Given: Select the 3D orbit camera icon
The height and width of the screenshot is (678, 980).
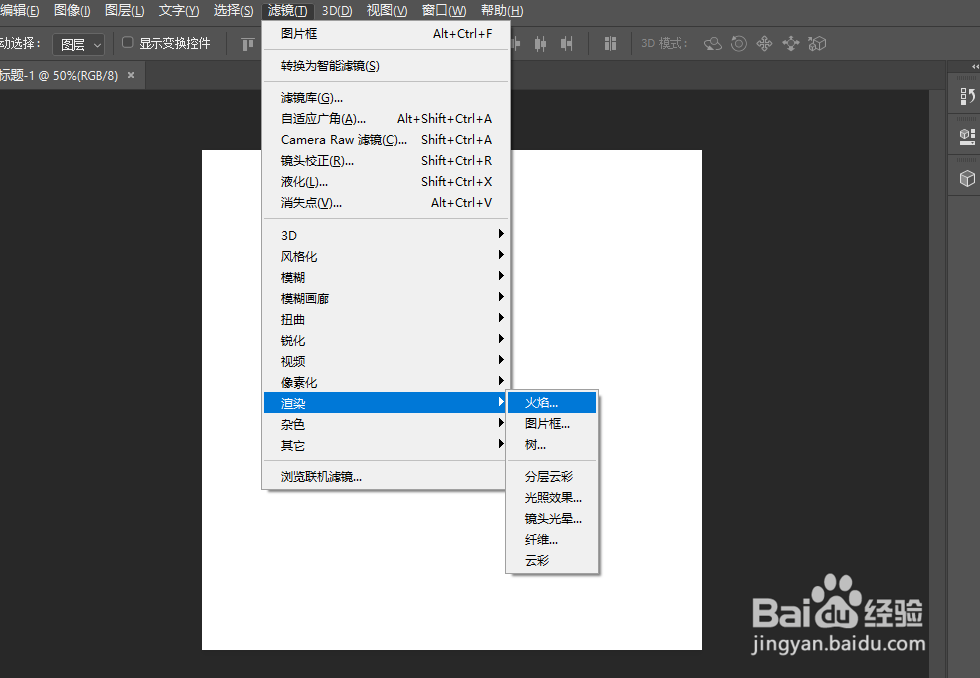Looking at the screenshot, I should (x=712, y=44).
